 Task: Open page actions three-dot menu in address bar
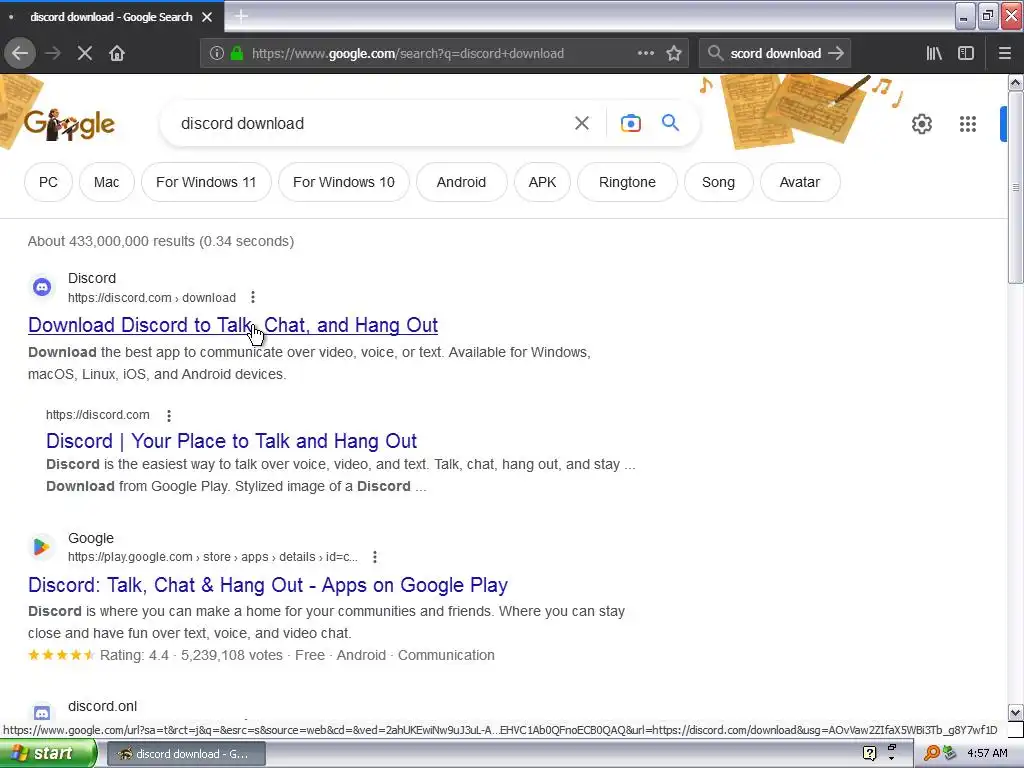(646, 54)
